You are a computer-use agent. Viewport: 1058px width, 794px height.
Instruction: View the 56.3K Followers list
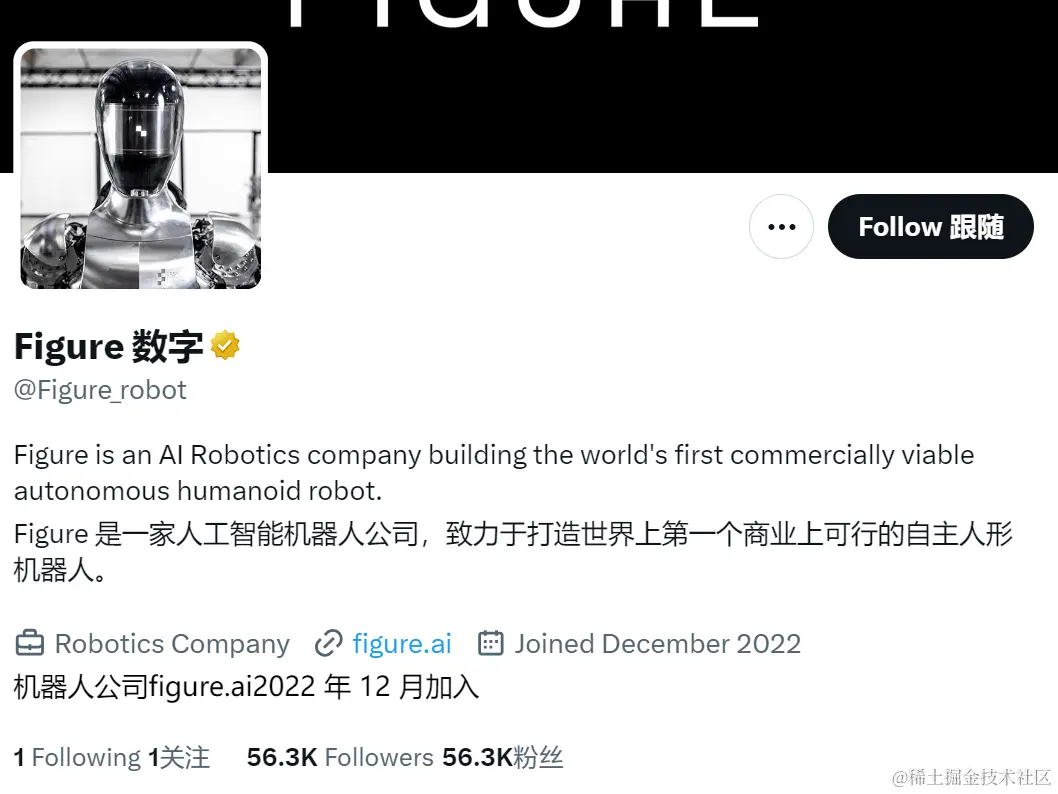[339, 758]
